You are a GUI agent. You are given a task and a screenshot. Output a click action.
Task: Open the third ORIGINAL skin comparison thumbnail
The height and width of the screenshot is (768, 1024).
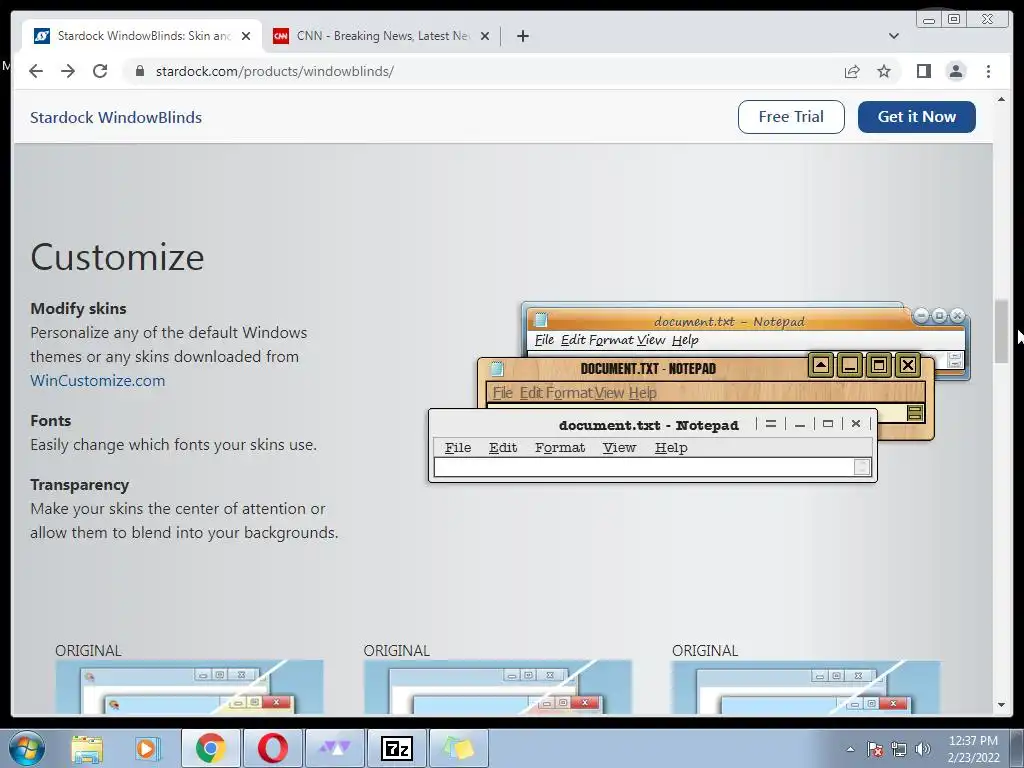click(x=806, y=687)
